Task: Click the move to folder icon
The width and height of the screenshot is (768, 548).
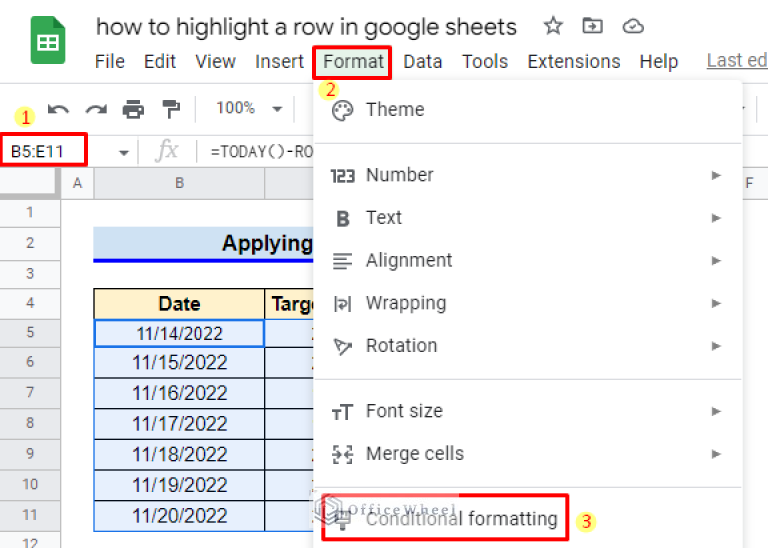Action: point(592,26)
